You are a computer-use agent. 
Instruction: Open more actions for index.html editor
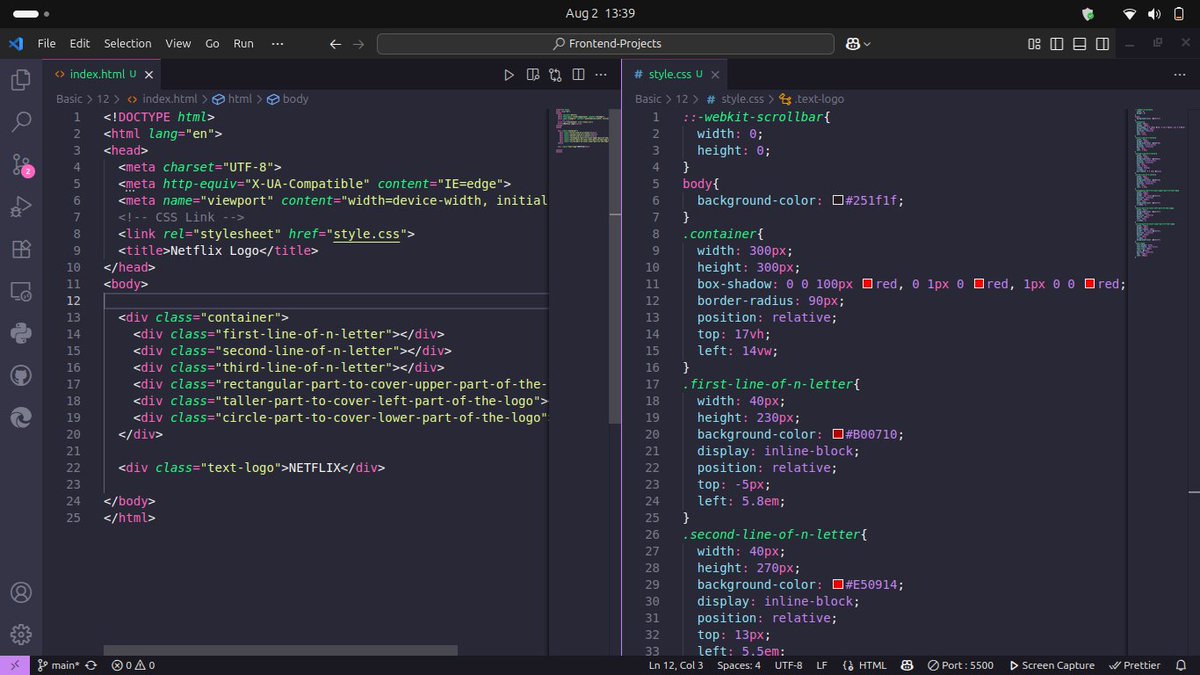[601, 74]
